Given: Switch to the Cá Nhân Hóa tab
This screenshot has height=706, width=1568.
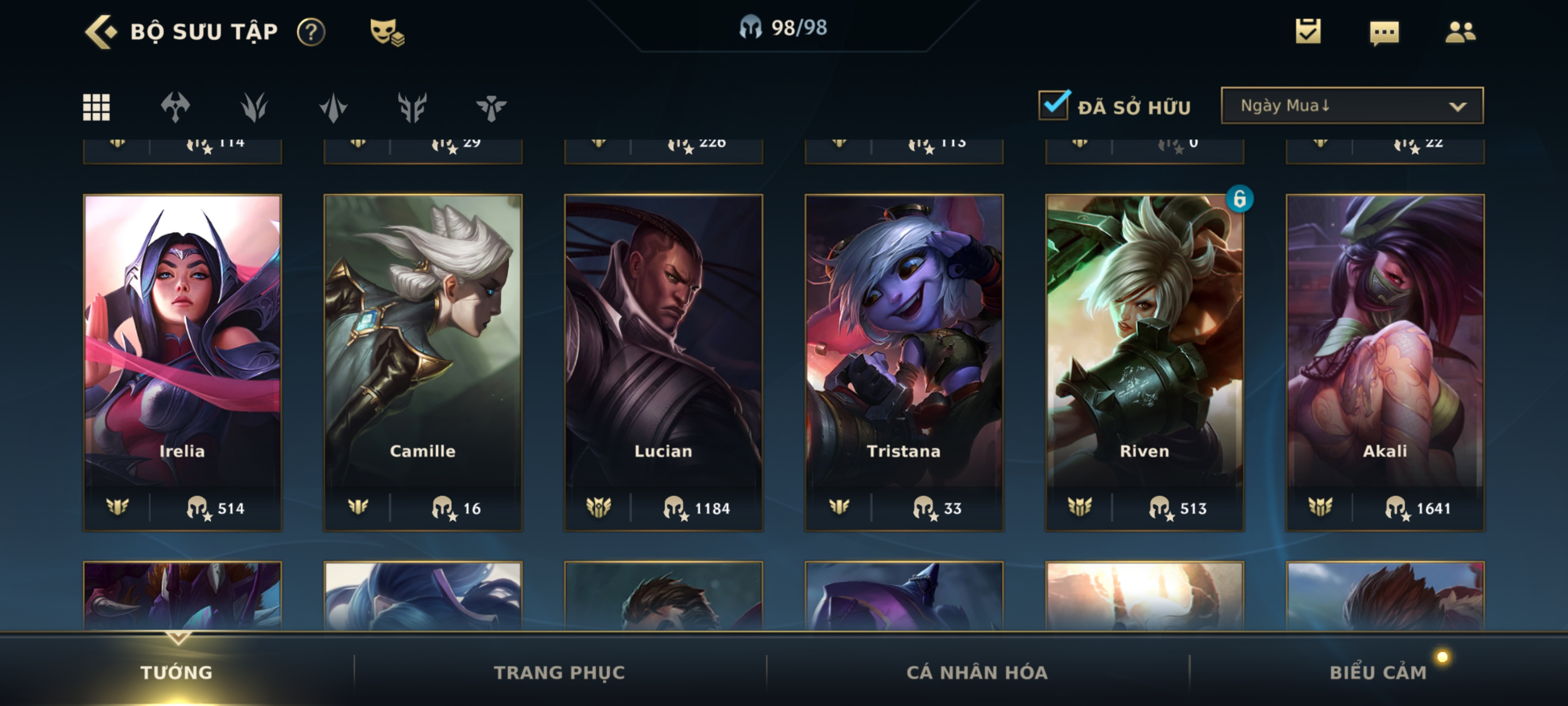Looking at the screenshot, I should [x=977, y=672].
